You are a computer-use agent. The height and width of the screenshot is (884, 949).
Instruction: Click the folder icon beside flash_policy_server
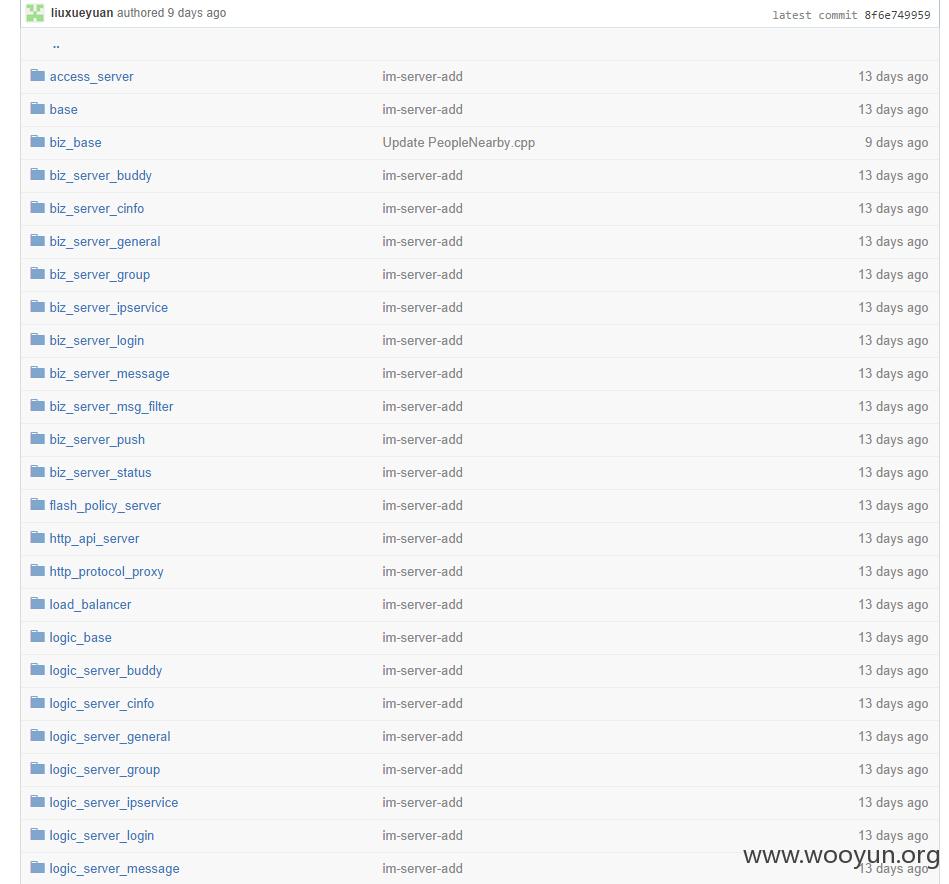(x=38, y=504)
